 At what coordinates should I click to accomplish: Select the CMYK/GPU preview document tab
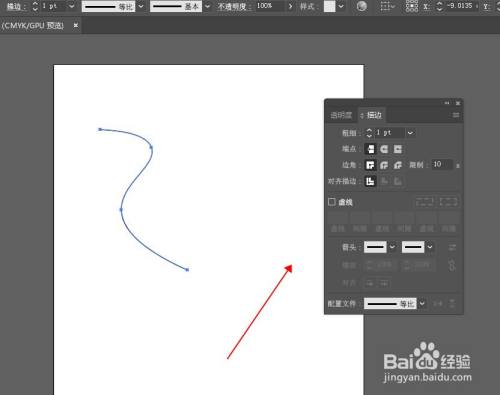tap(33, 26)
